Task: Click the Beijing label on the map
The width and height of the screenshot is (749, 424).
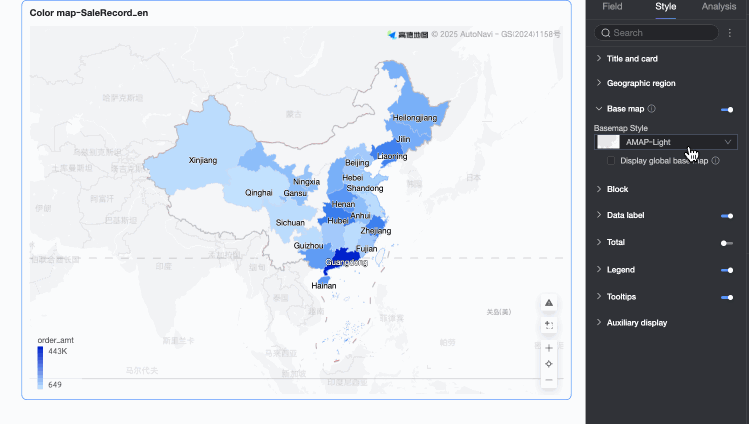Action: pyautogui.click(x=357, y=163)
